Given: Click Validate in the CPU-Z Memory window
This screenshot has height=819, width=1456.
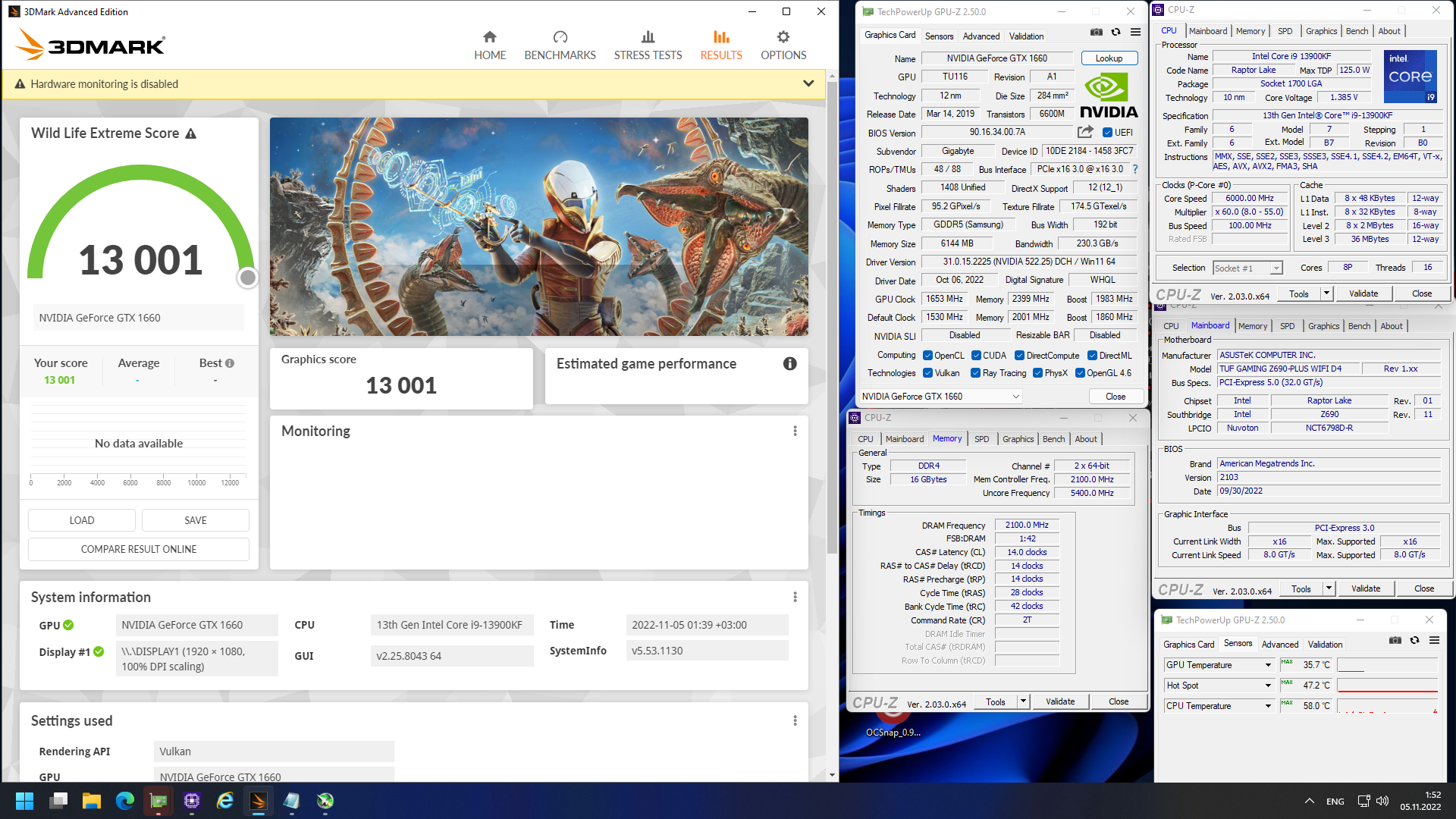Looking at the screenshot, I should click(x=1059, y=701).
